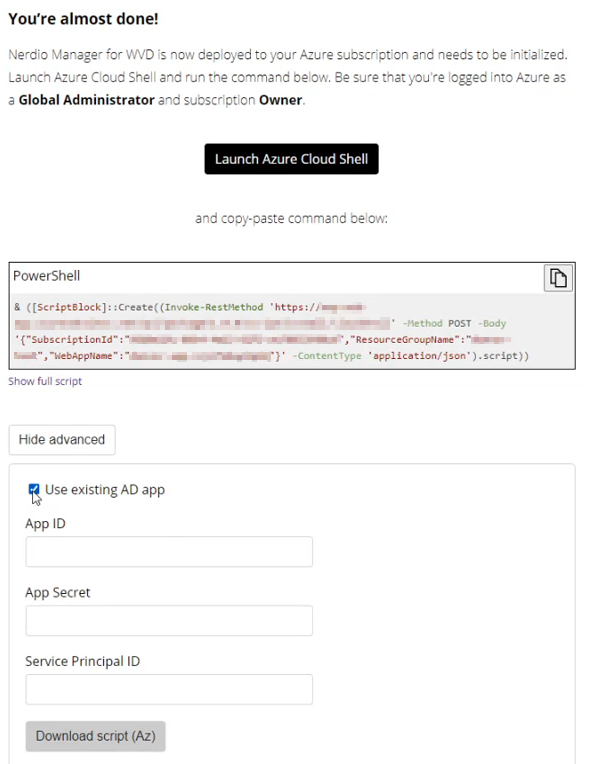
Task: Download script (Az)
Action: [96, 736]
